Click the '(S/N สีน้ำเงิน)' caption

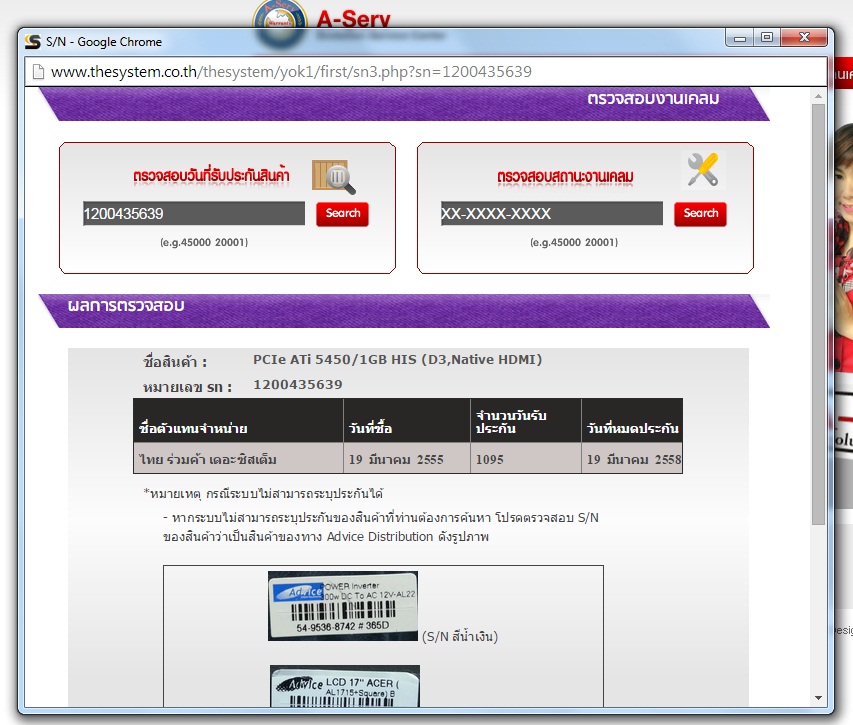tap(460, 636)
